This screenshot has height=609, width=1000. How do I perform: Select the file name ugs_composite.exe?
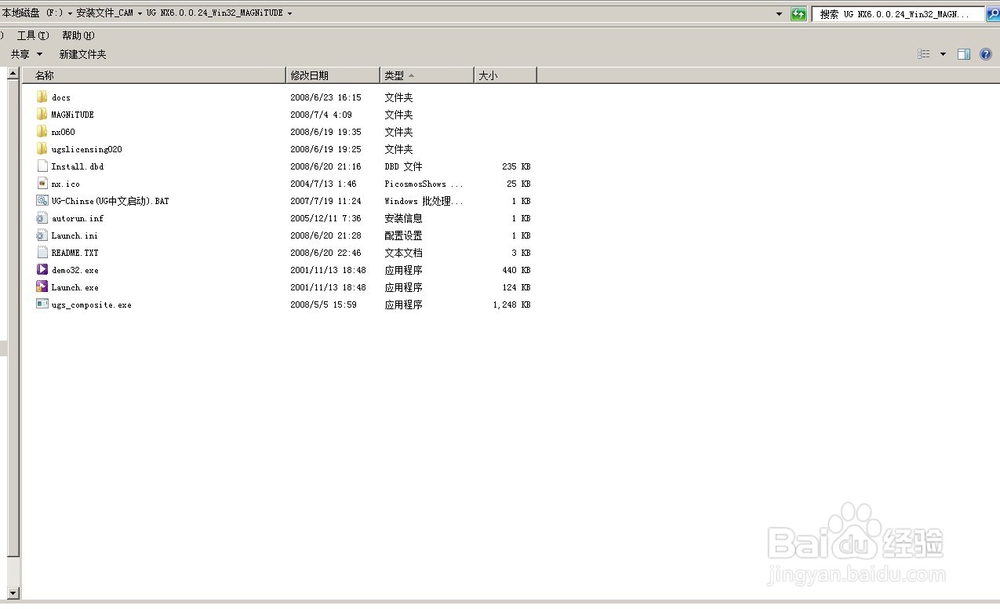tap(91, 305)
